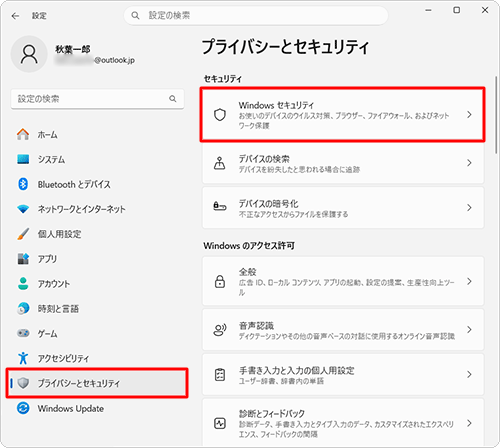This screenshot has height=448, width=500.
Task: Expand 全般 with its chevron
Action: point(469,282)
